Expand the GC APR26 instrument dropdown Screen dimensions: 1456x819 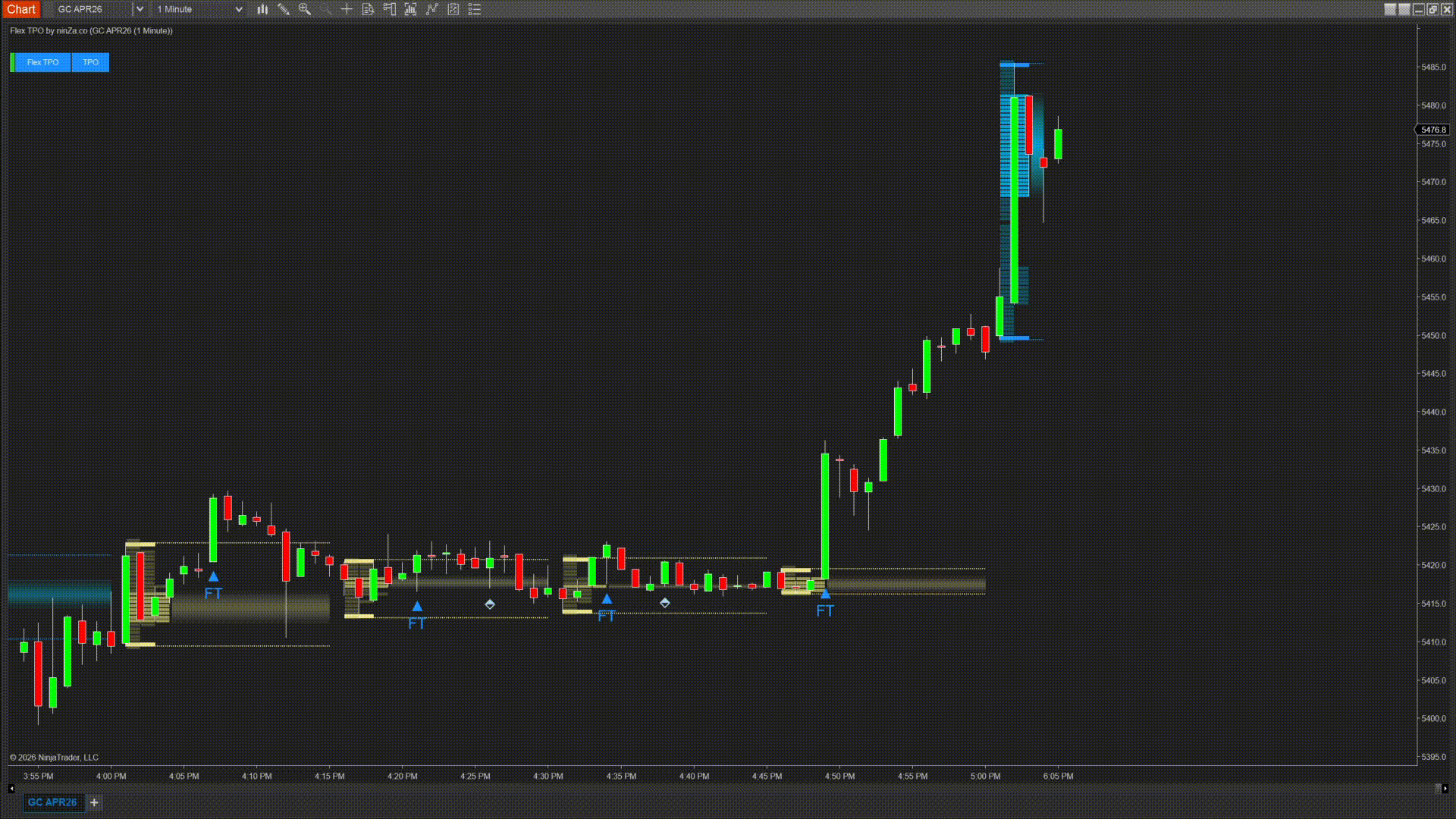[140, 9]
